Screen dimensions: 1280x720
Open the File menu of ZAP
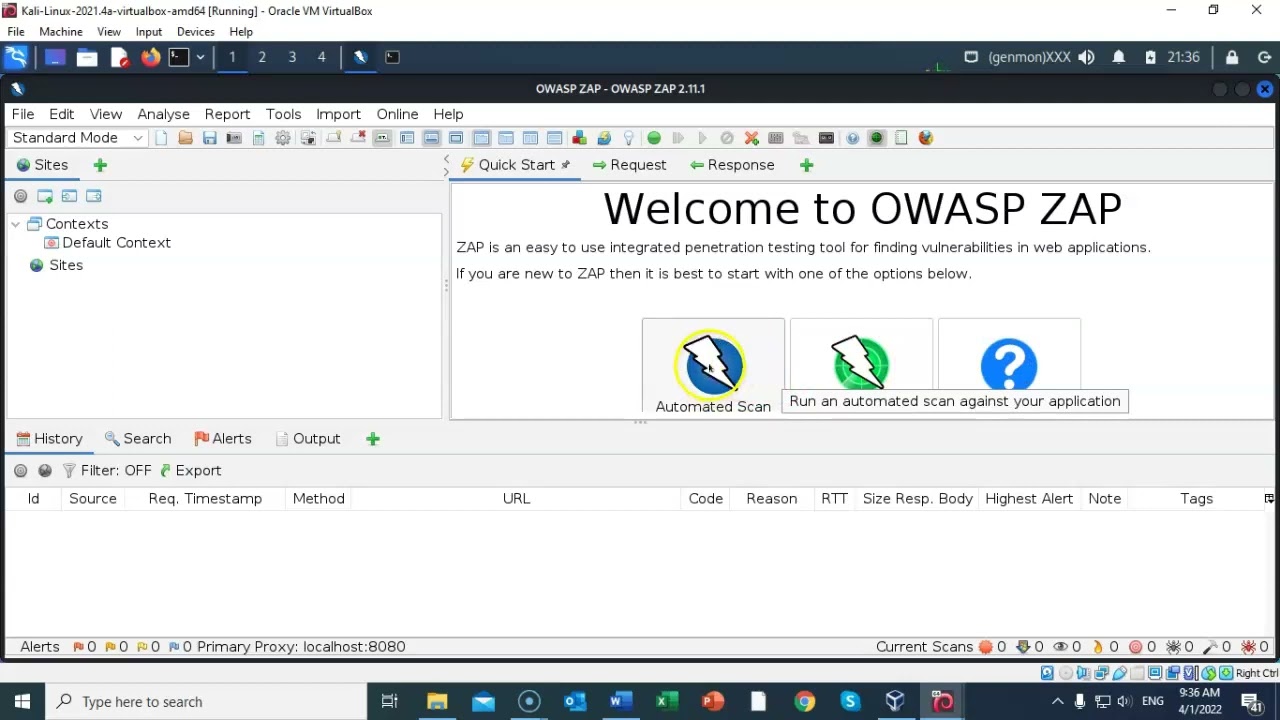23,114
